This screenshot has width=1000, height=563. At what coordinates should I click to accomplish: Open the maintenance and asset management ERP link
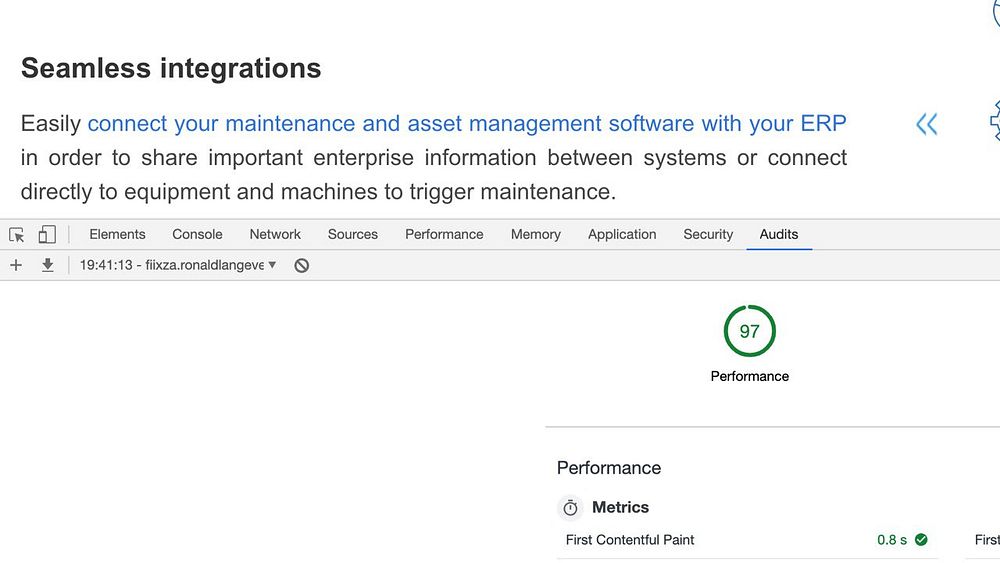pos(467,124)
